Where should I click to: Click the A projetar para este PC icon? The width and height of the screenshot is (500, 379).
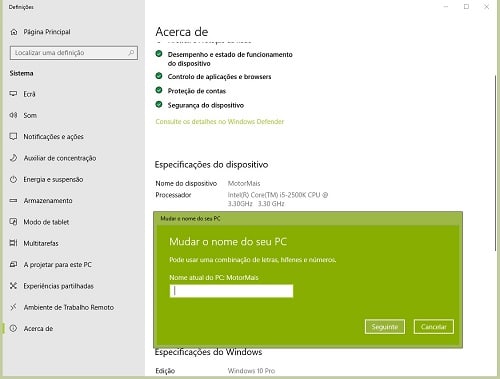click(13, 264)
